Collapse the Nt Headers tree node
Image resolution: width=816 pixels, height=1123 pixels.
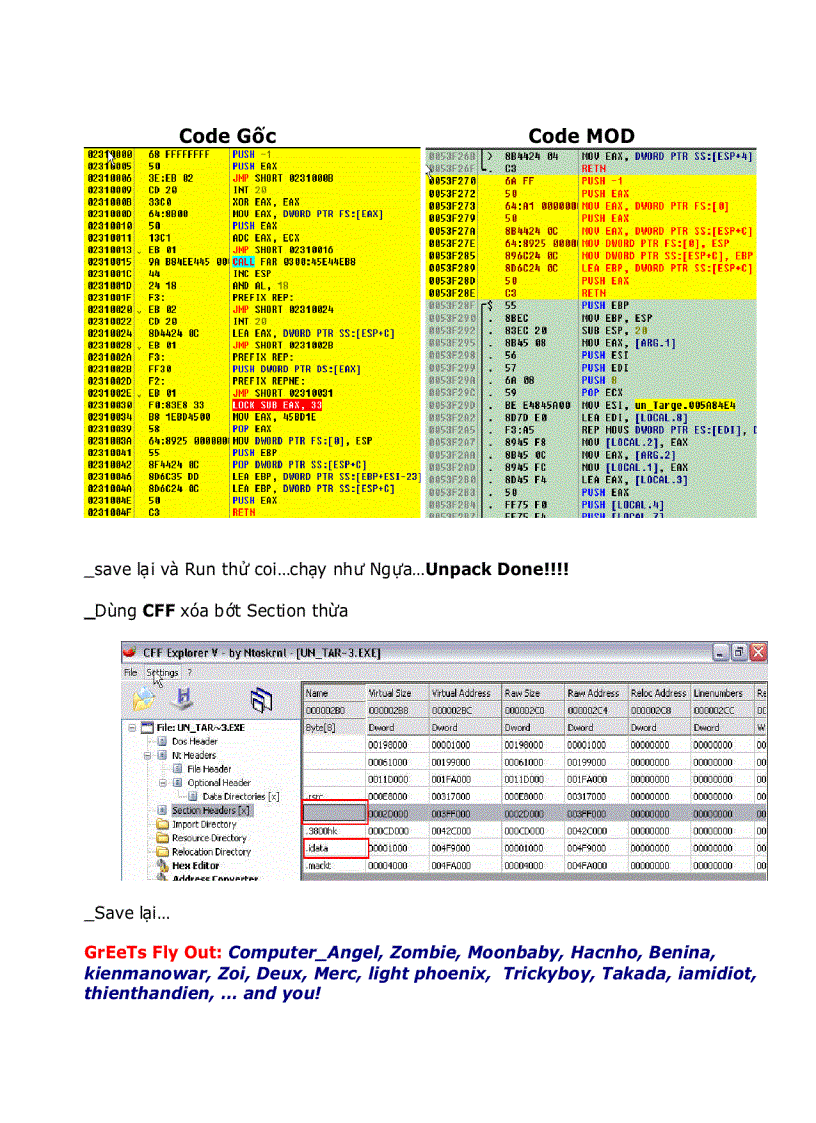tap(148, 753)
